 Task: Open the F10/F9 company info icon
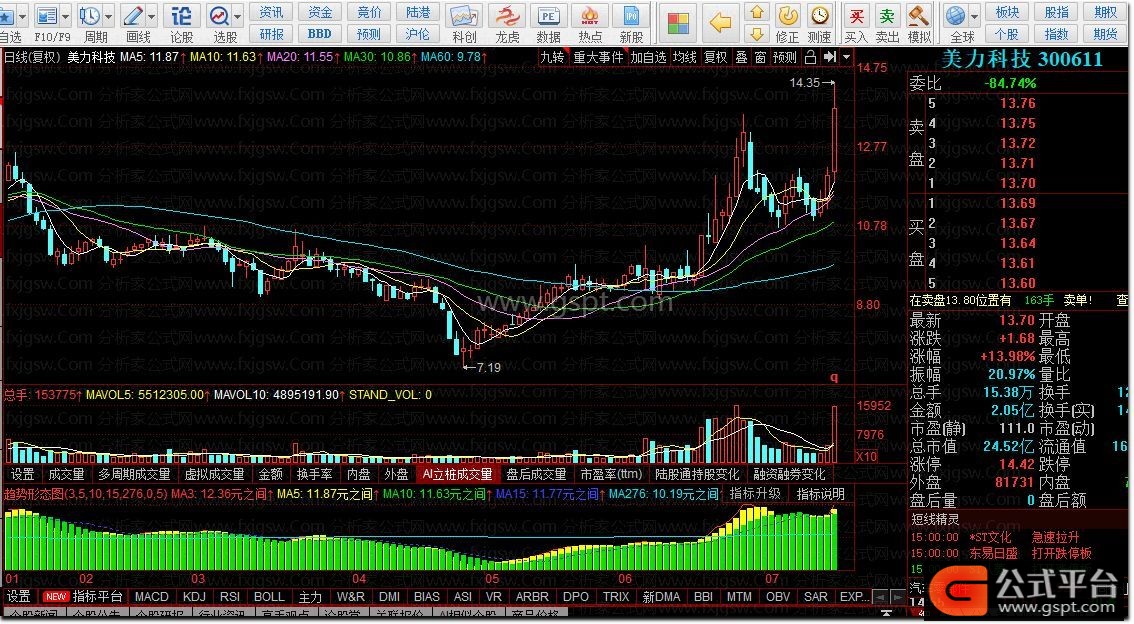(47, 16)
